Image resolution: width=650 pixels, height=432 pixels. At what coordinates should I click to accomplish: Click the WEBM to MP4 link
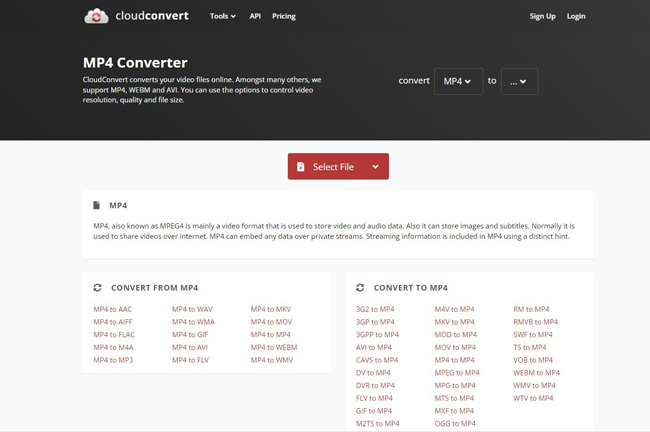536,373
